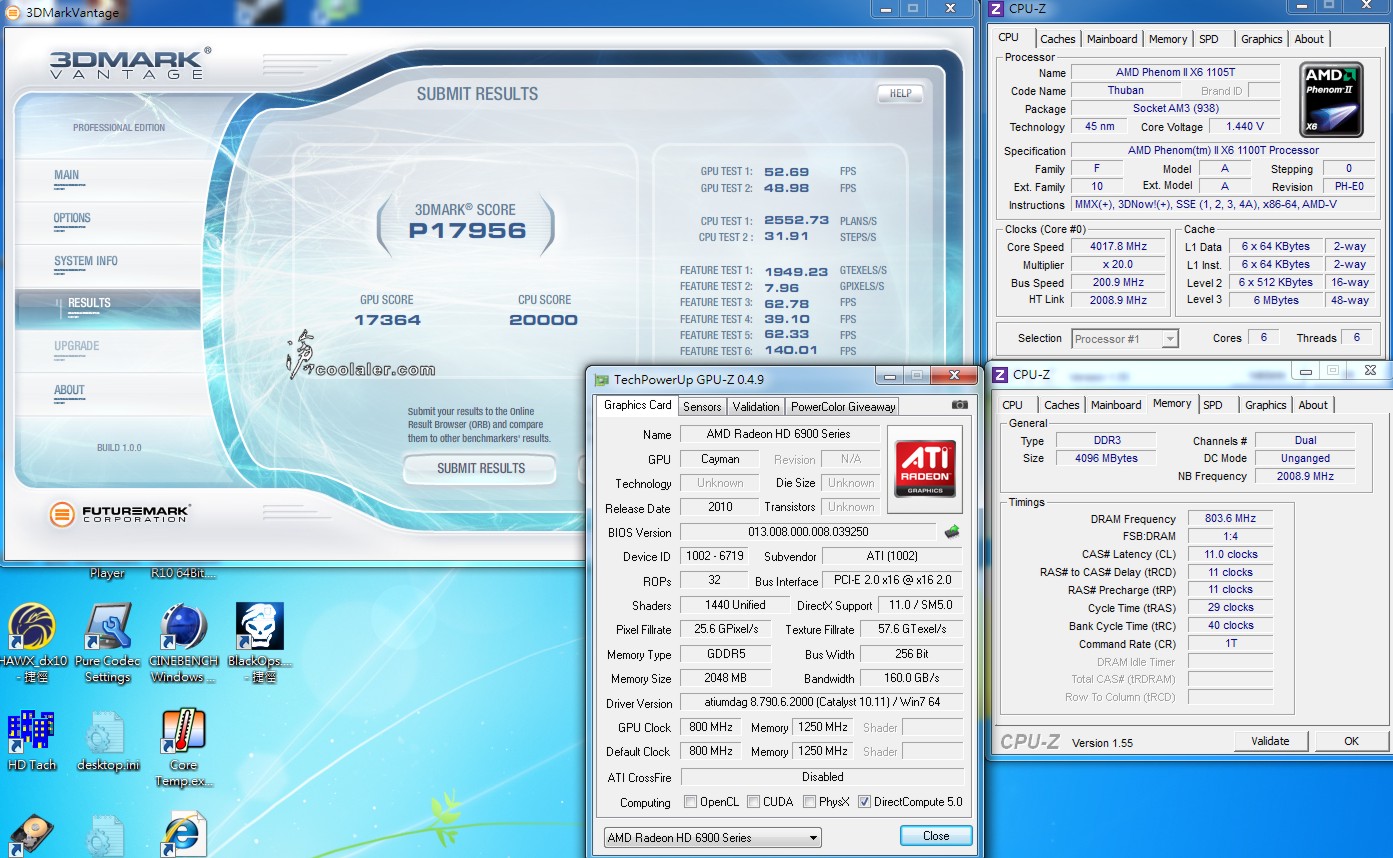Open the Core Temp.exe desktop icon
The height and width of the screenshot is (858, 1393).
[183, 748]
